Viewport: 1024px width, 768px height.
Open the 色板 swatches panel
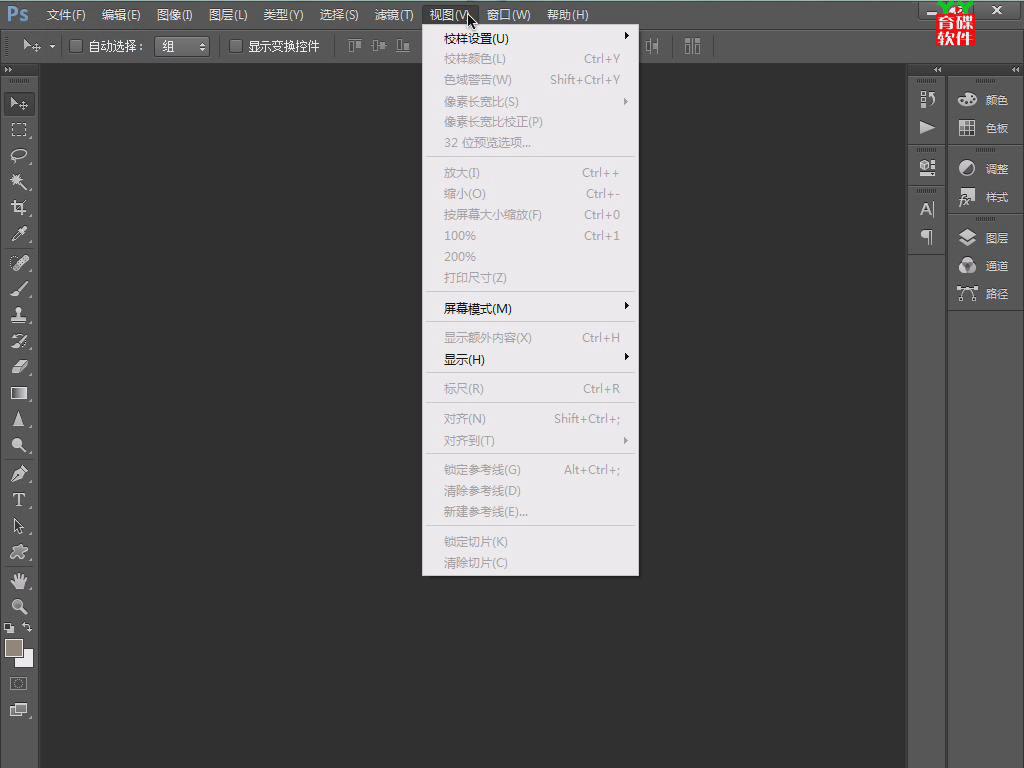coord(984,128)
